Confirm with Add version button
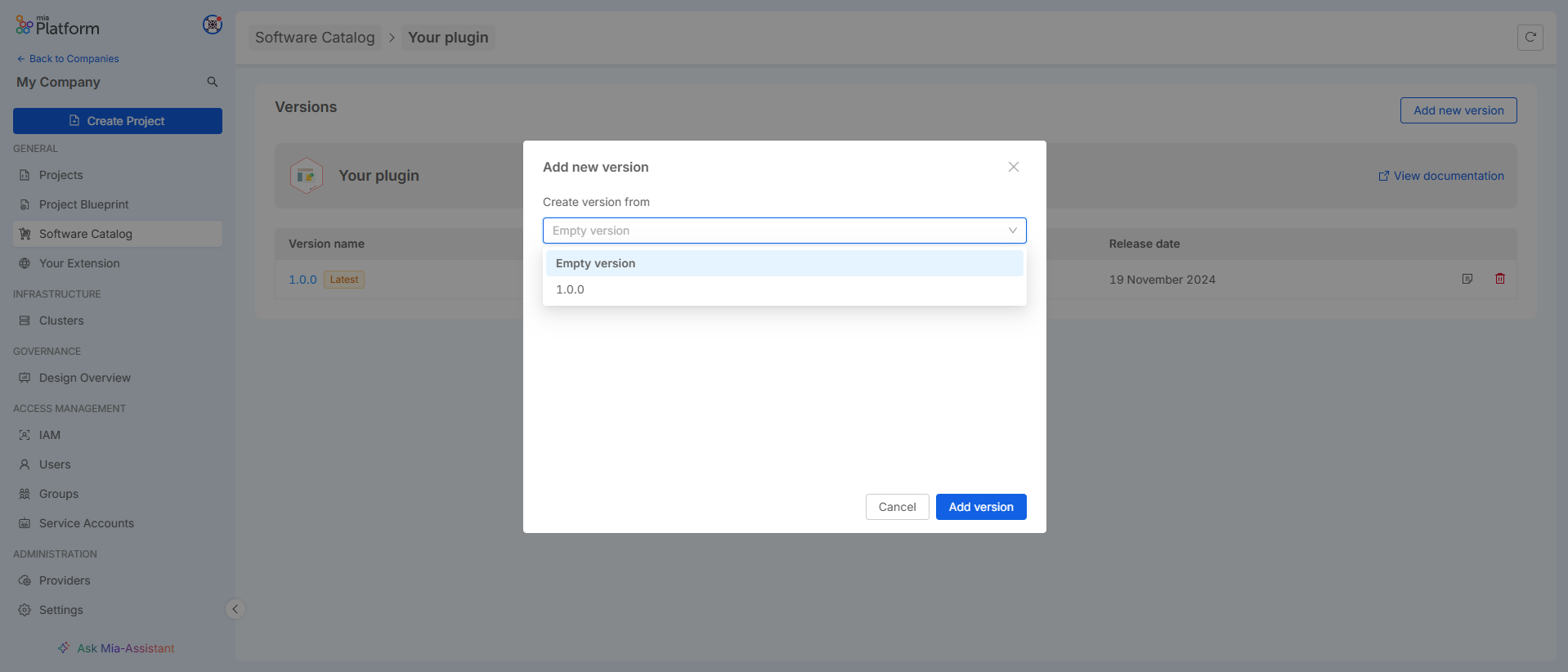Image resolution: width=1568 pixels, height=672 pixels. pyautogui.click(x=981, y=507)
